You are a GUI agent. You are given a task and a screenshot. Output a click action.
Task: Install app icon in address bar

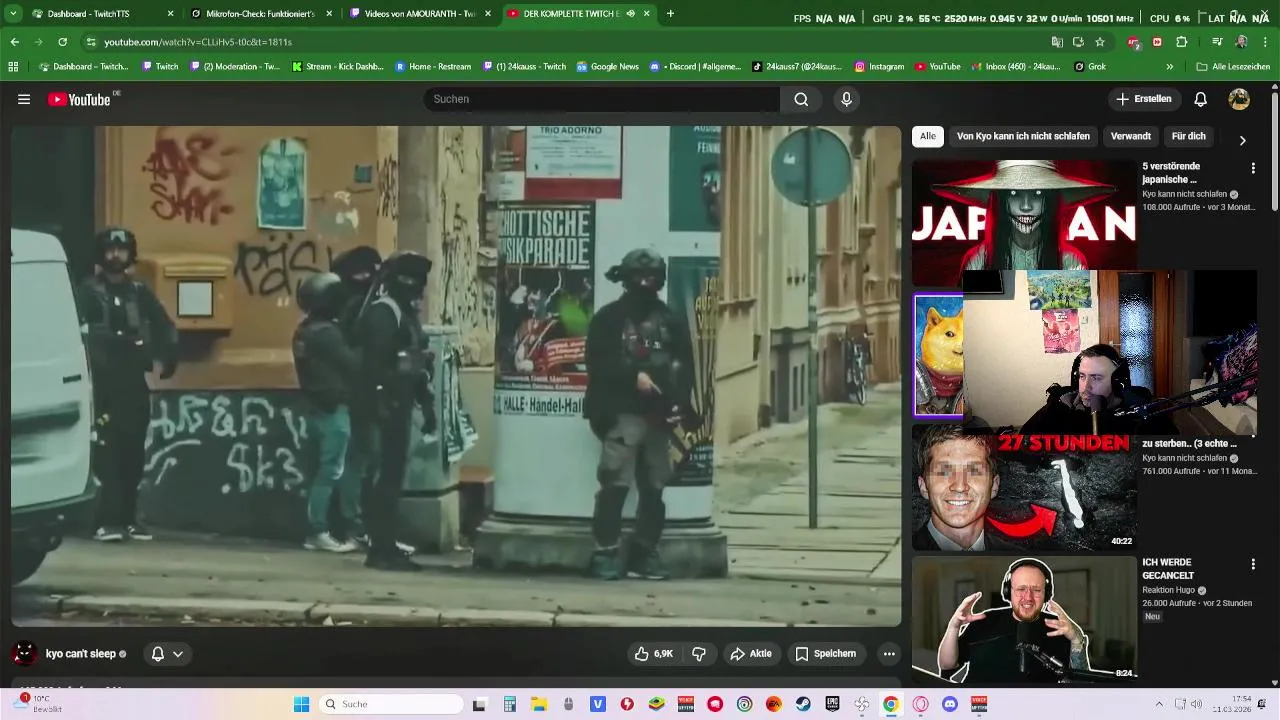coord(1078,42)
